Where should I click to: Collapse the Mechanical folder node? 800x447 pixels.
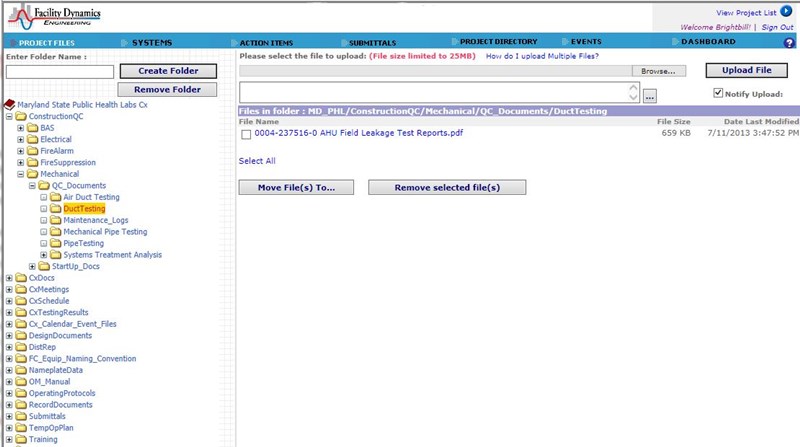tap(21, 174)
